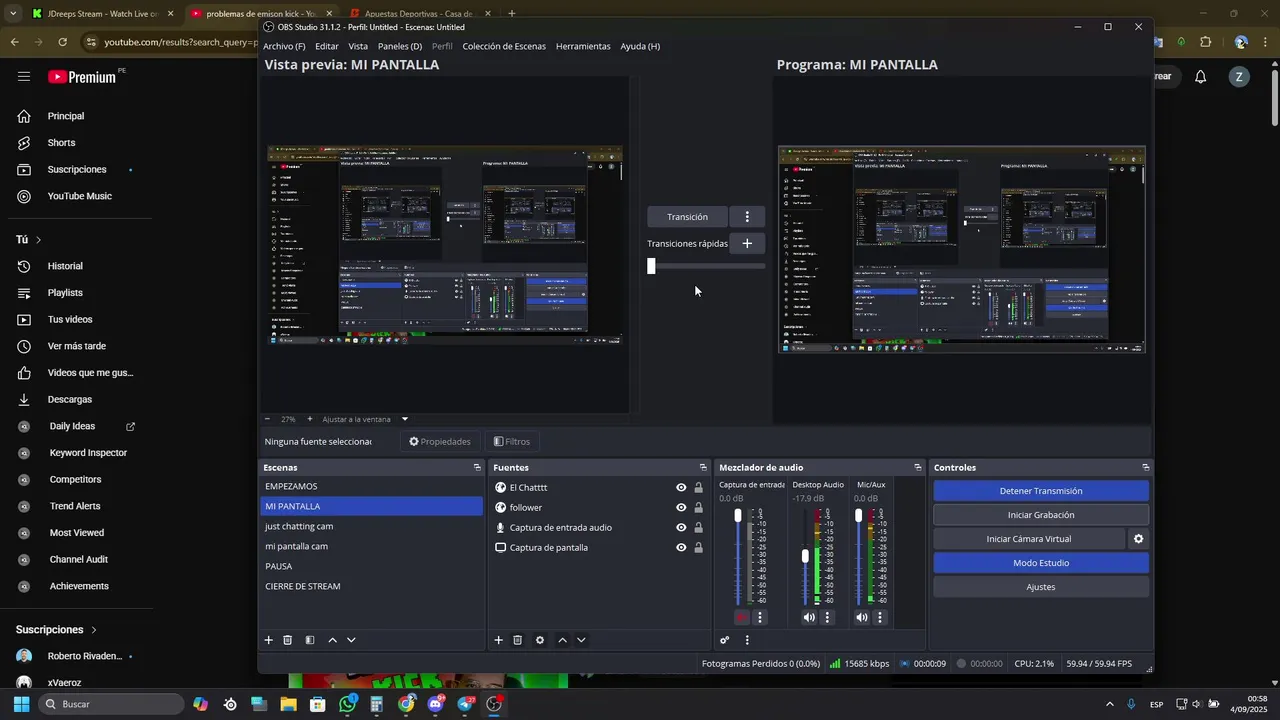The height and width of the screenshot is (720, 1280).
Task: Open source properties gear in Fuentes toolbar
Action: (x=540, y=640)
